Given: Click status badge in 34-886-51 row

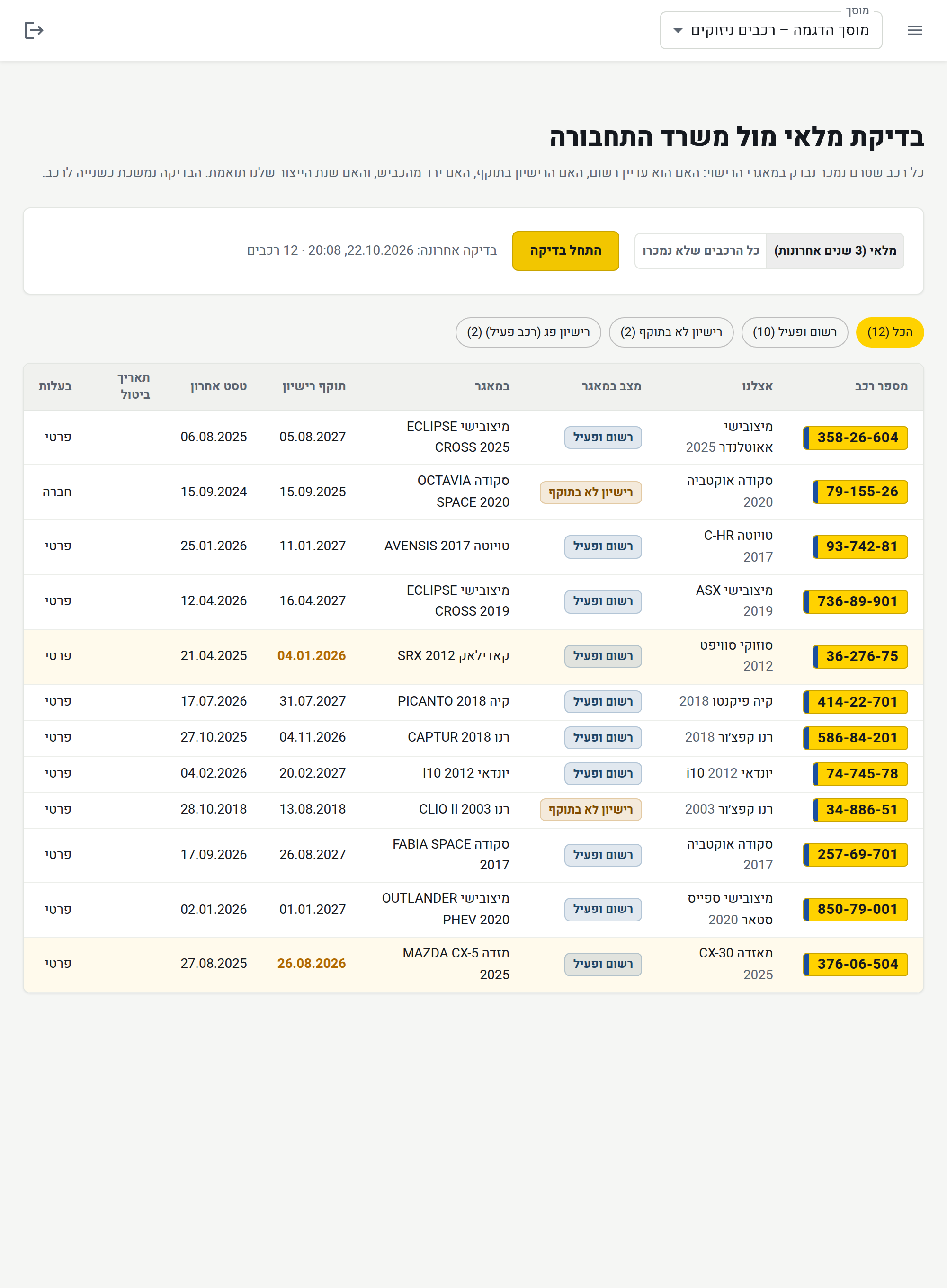Looking at the screenshot, I should [590, 810].
